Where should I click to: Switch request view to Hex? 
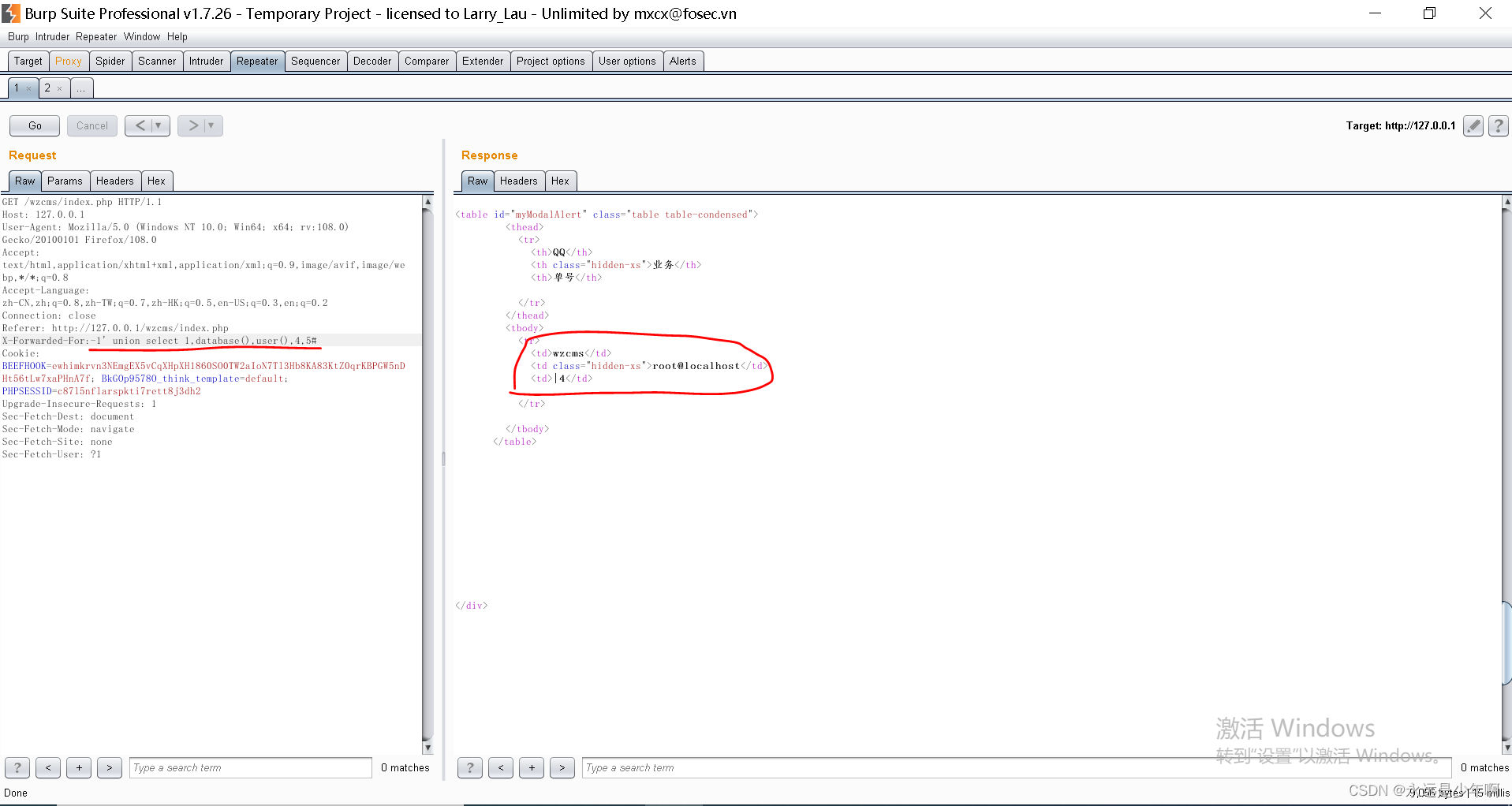157,181
